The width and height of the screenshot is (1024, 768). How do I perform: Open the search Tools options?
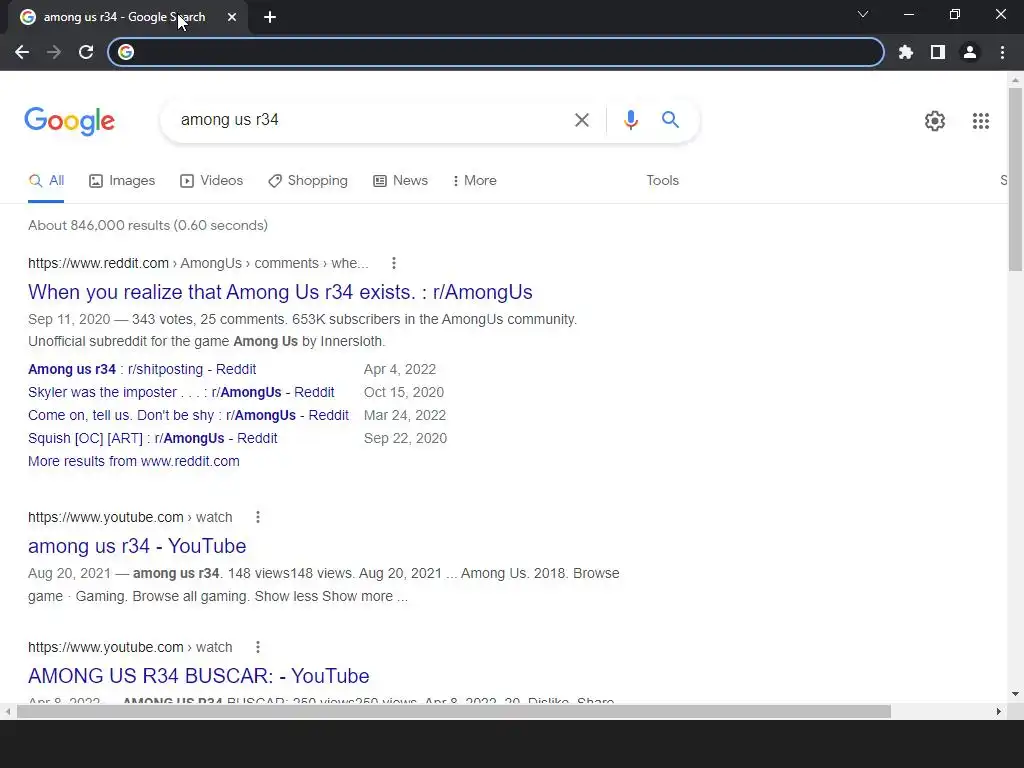pyautogui.click(x=662, y=181)
